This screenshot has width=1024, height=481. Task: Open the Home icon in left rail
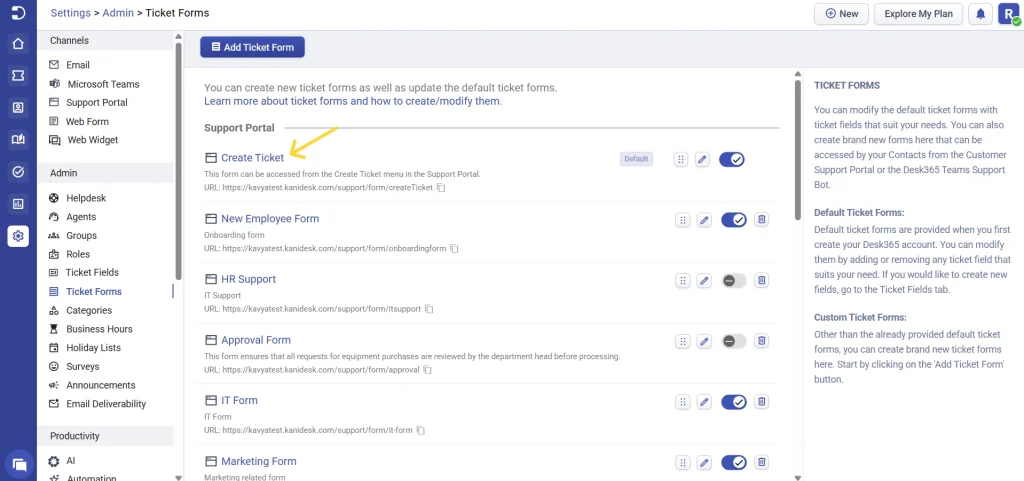18,44
